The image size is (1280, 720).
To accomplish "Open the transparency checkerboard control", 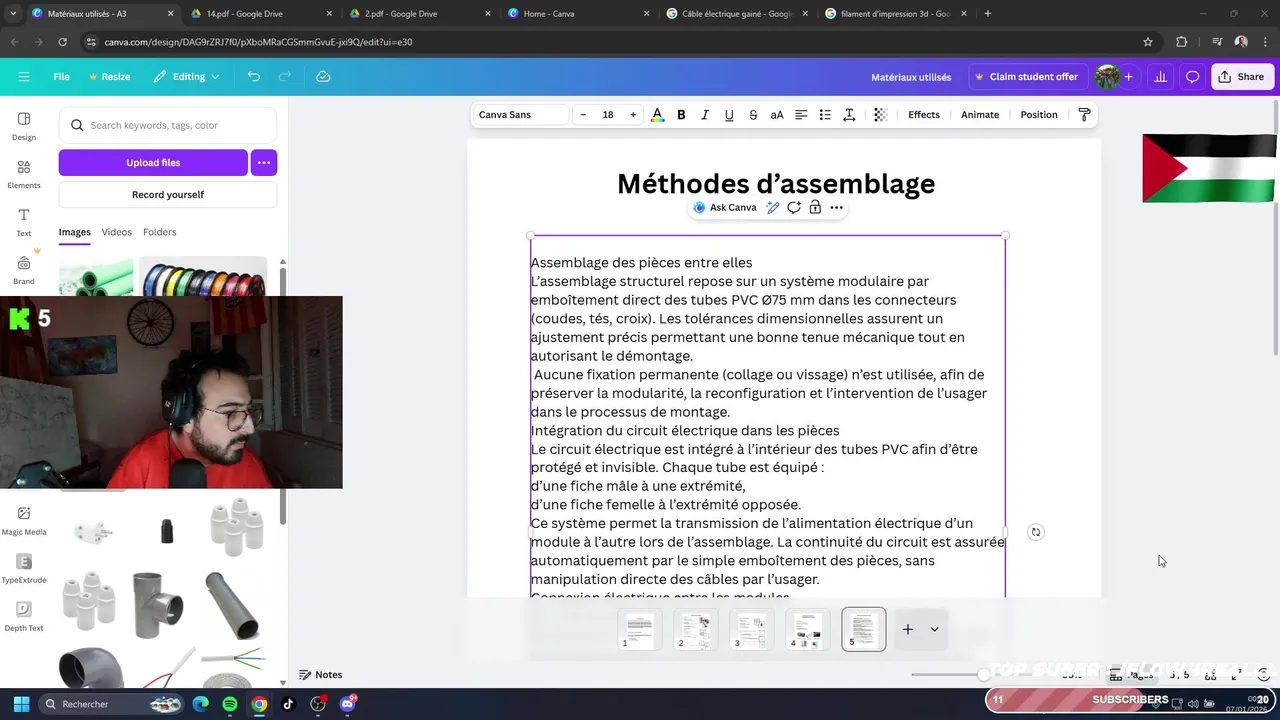I will [880, 115].
